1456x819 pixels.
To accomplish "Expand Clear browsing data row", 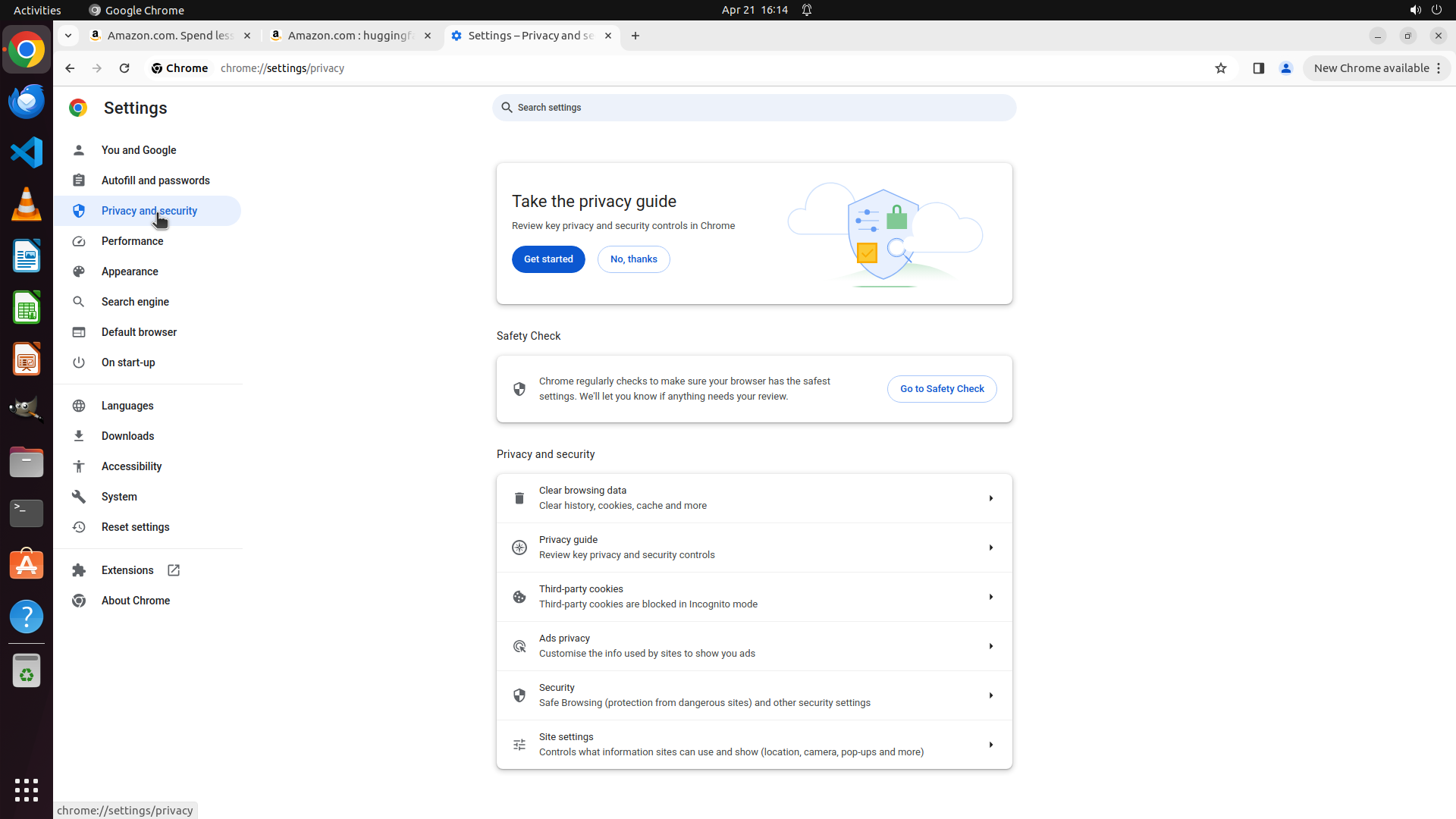I will [x=990, y=498].
